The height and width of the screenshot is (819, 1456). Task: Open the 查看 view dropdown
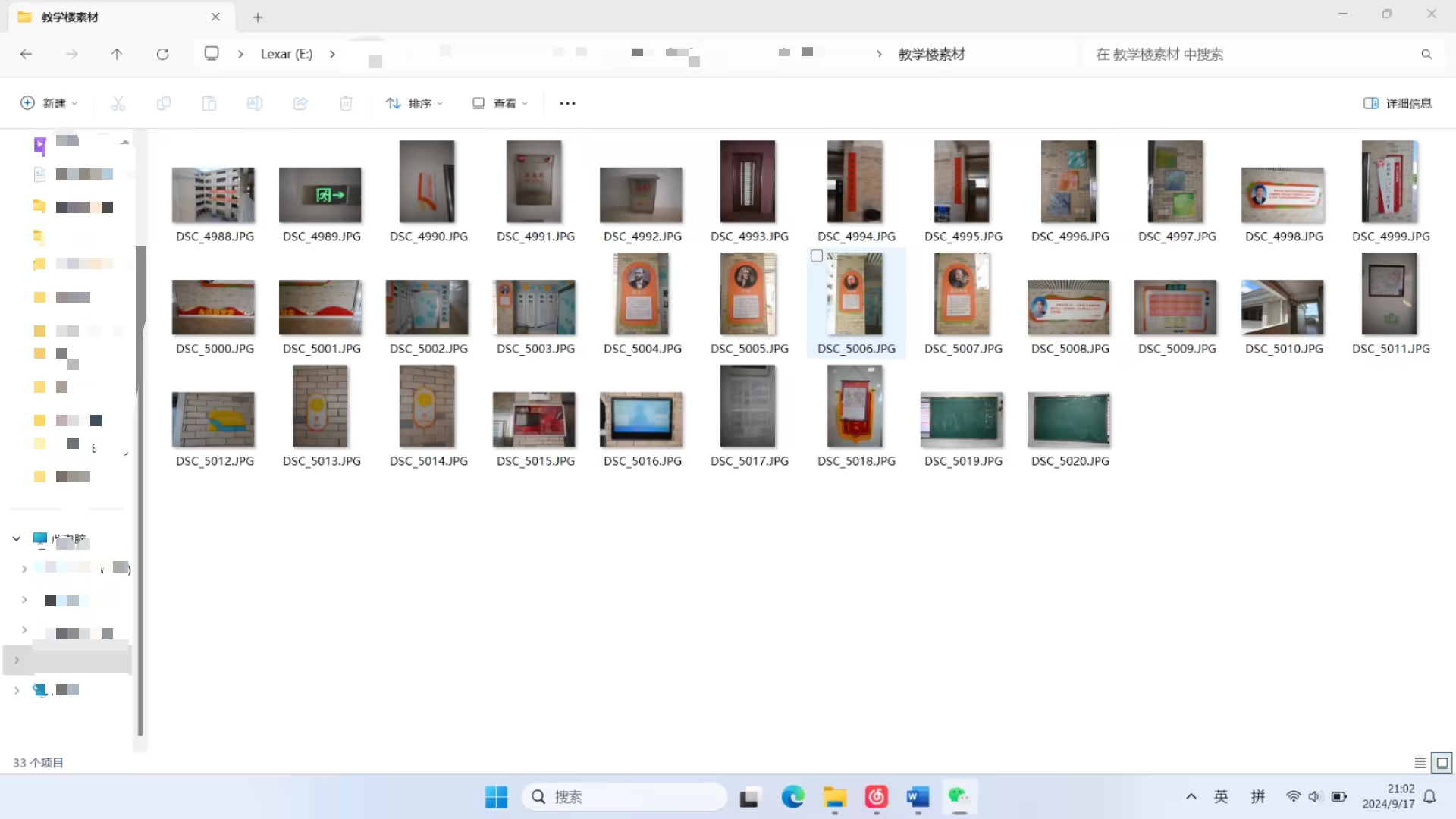click(500, 103)
